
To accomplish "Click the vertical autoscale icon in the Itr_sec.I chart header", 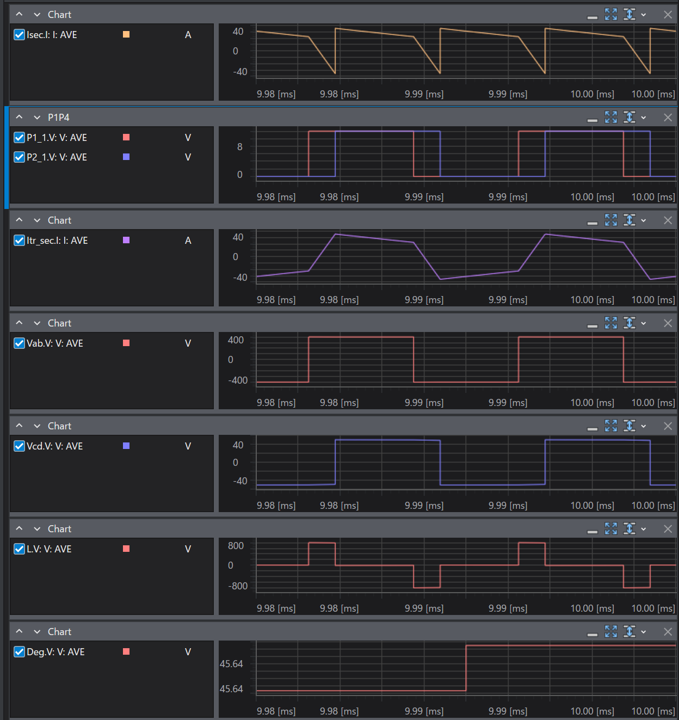I will [629, 221].
